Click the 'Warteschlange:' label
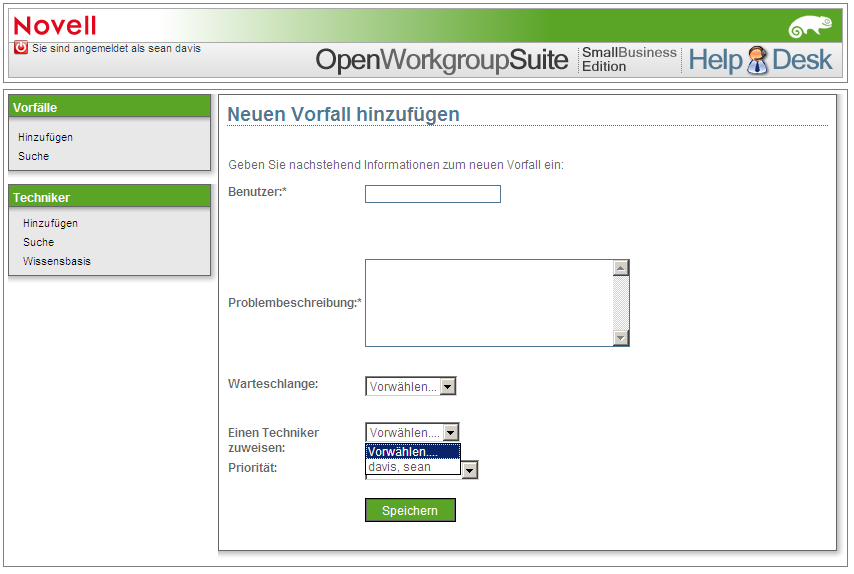 click(x=273, y=383)
